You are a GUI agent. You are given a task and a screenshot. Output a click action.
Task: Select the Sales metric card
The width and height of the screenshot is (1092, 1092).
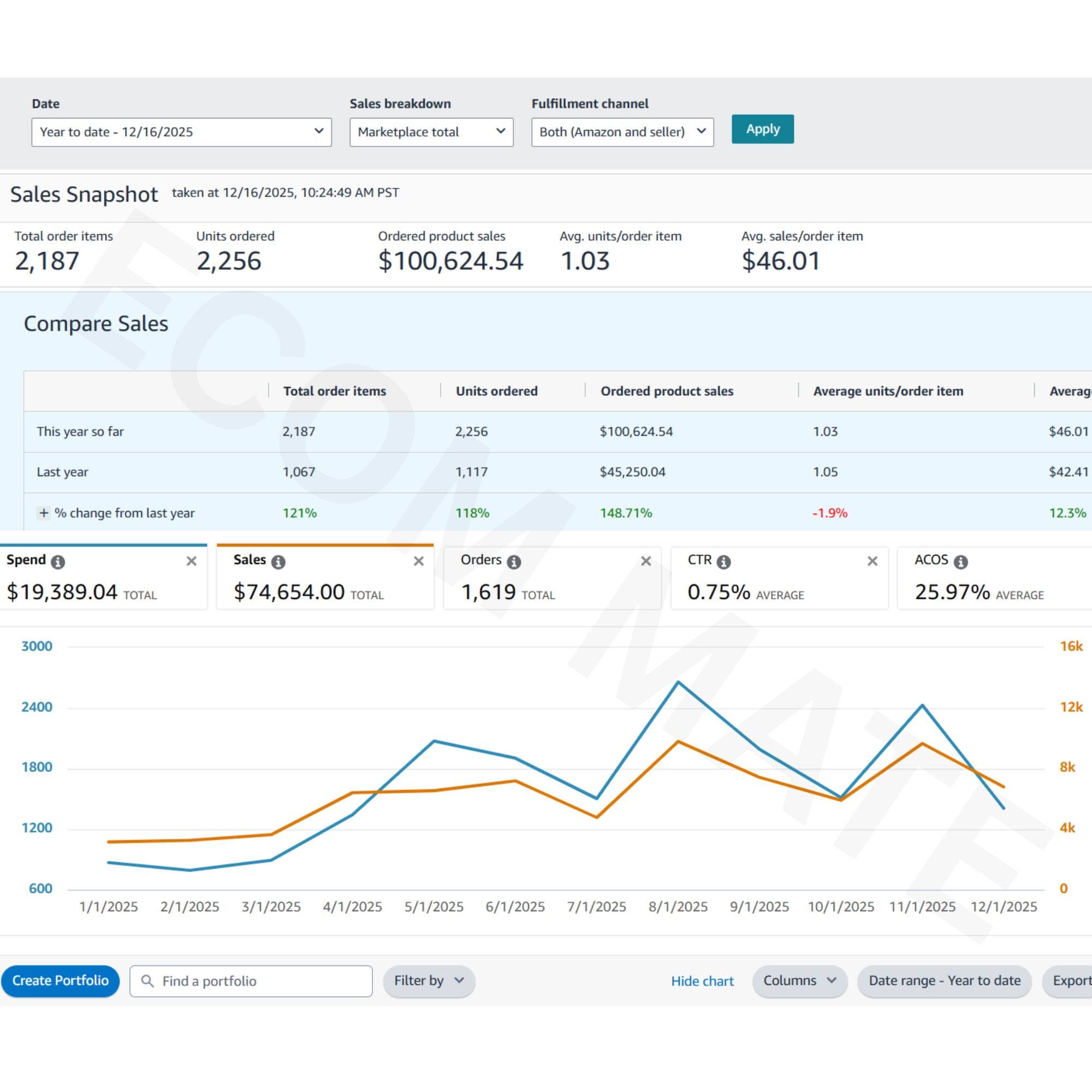coord(325,577)
